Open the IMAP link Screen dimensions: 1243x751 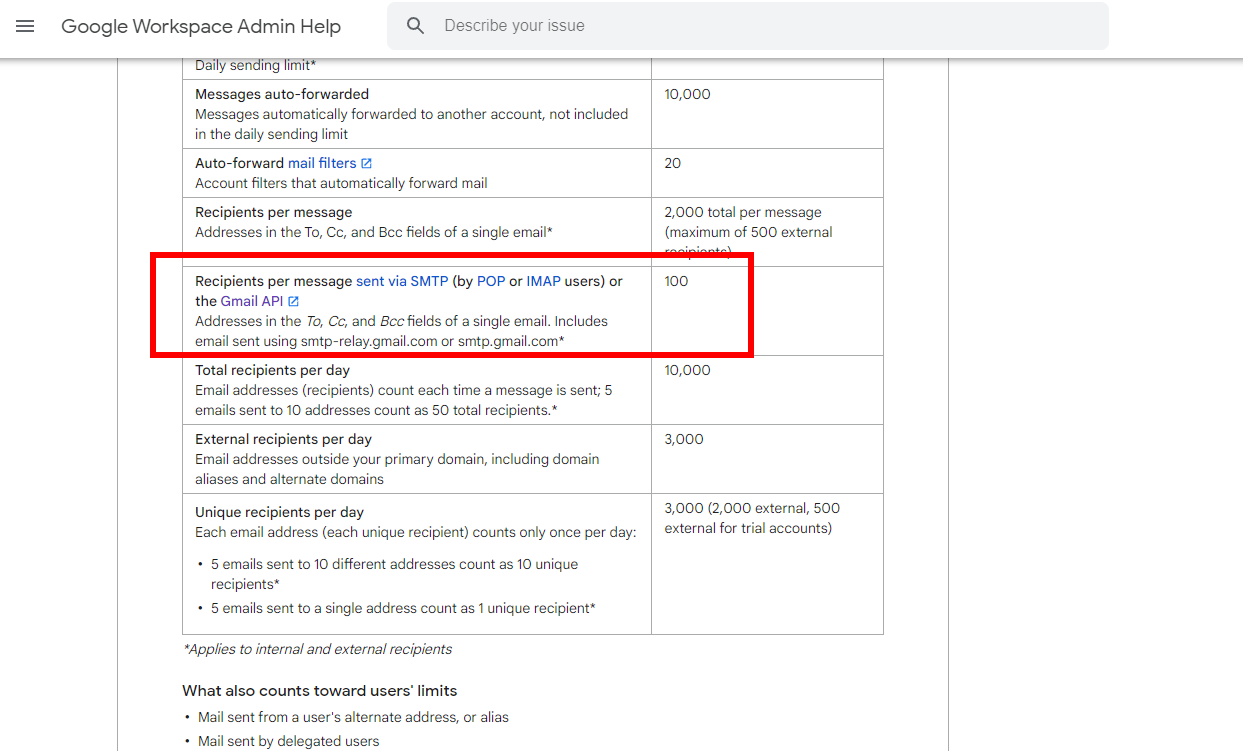[543, 281]
